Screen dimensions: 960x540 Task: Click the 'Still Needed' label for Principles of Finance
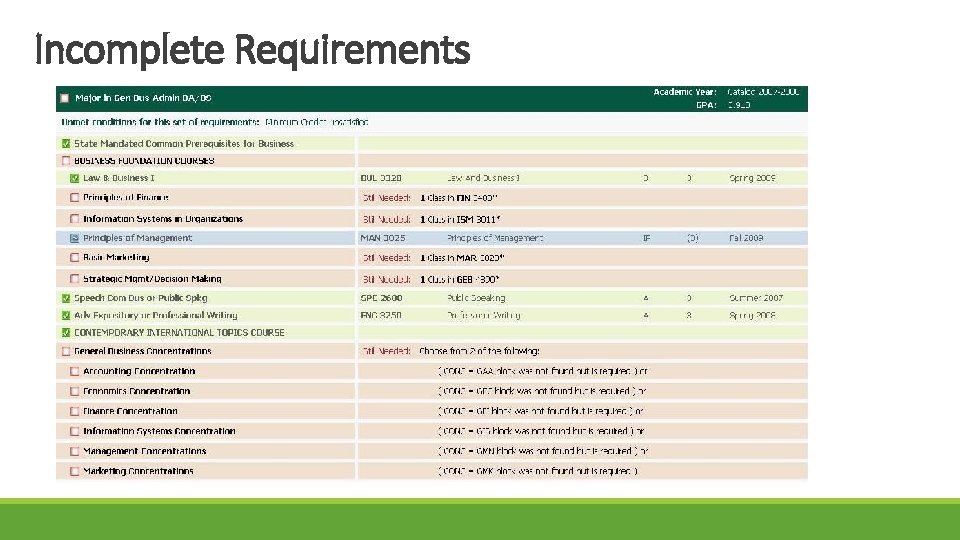386,198
